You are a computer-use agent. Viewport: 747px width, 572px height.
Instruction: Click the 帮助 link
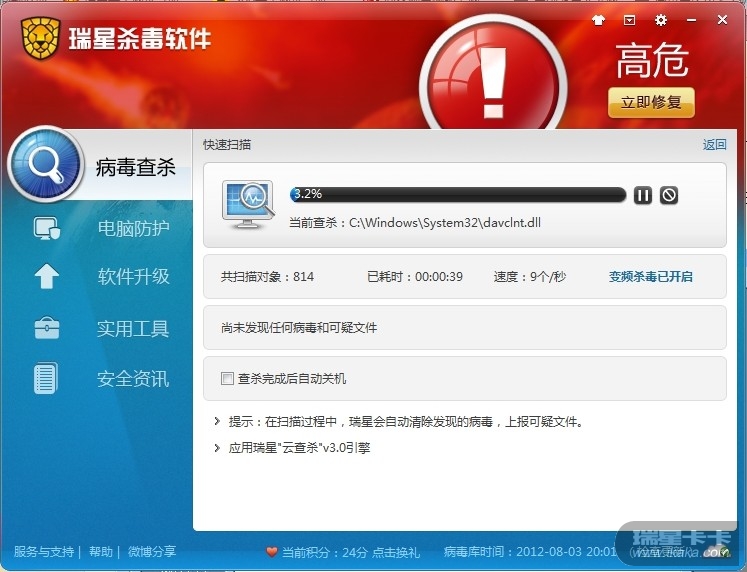pyautogui.click(x=101, y=552)
